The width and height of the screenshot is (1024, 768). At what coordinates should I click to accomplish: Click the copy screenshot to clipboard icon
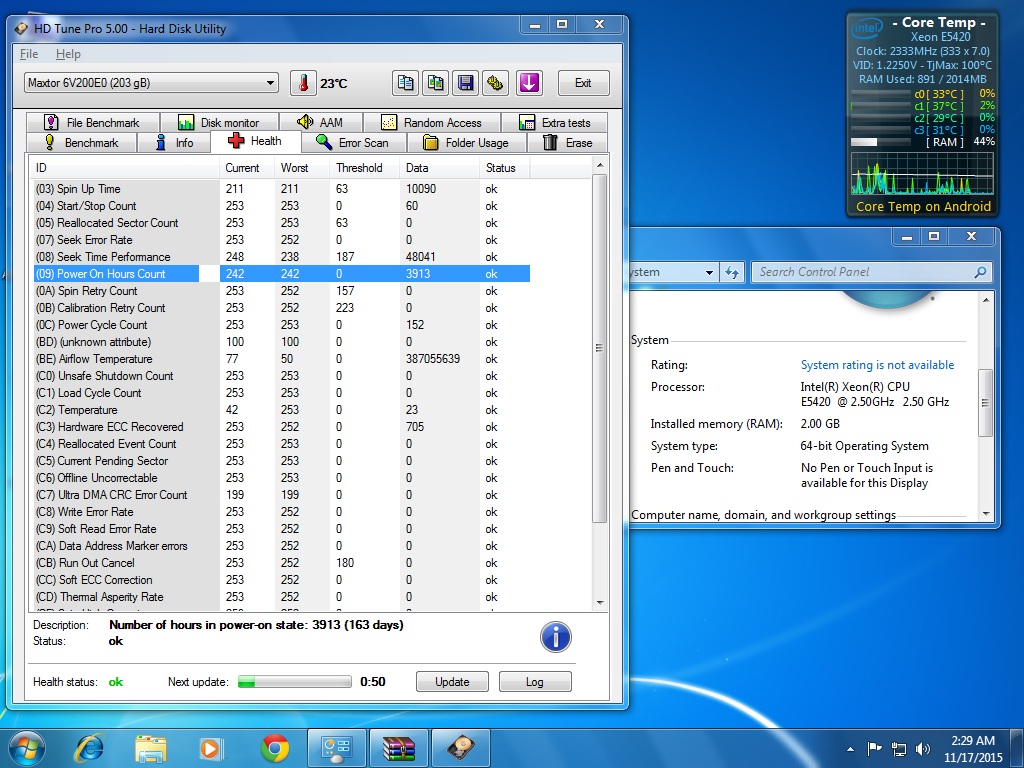435,83
